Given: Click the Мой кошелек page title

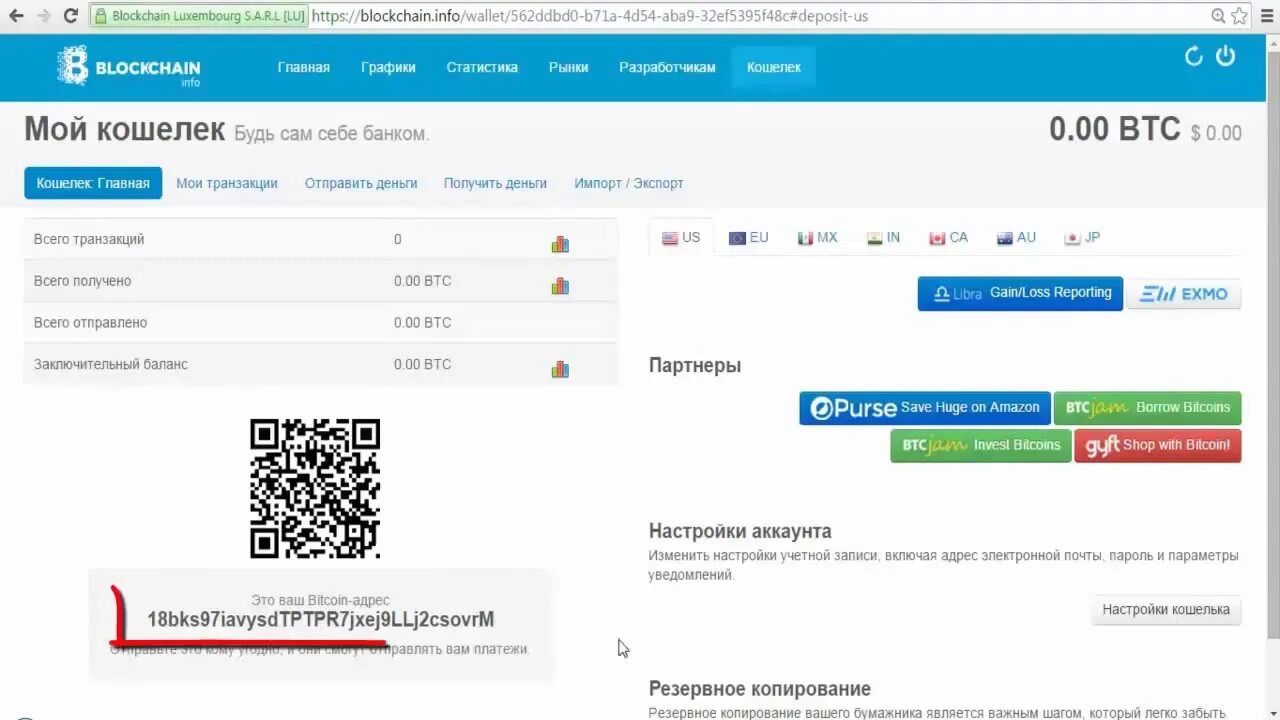Looking at the screenshot, I should (x=124, y=129).
